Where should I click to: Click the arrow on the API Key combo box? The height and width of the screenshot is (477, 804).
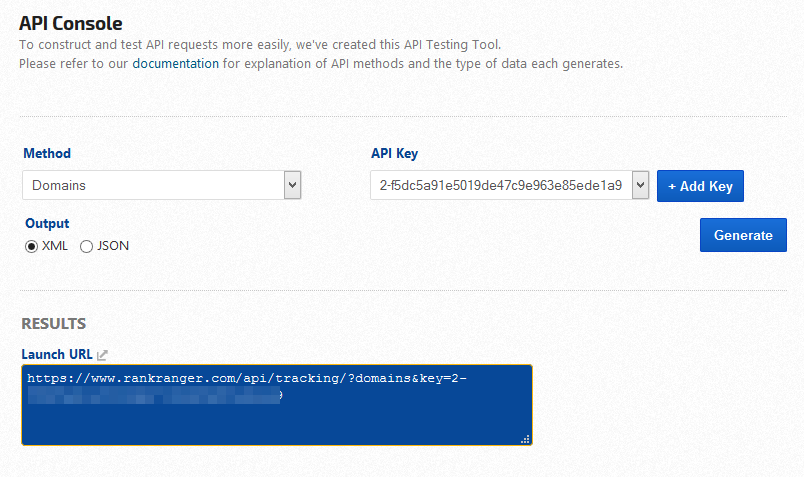tap(640, 185)
